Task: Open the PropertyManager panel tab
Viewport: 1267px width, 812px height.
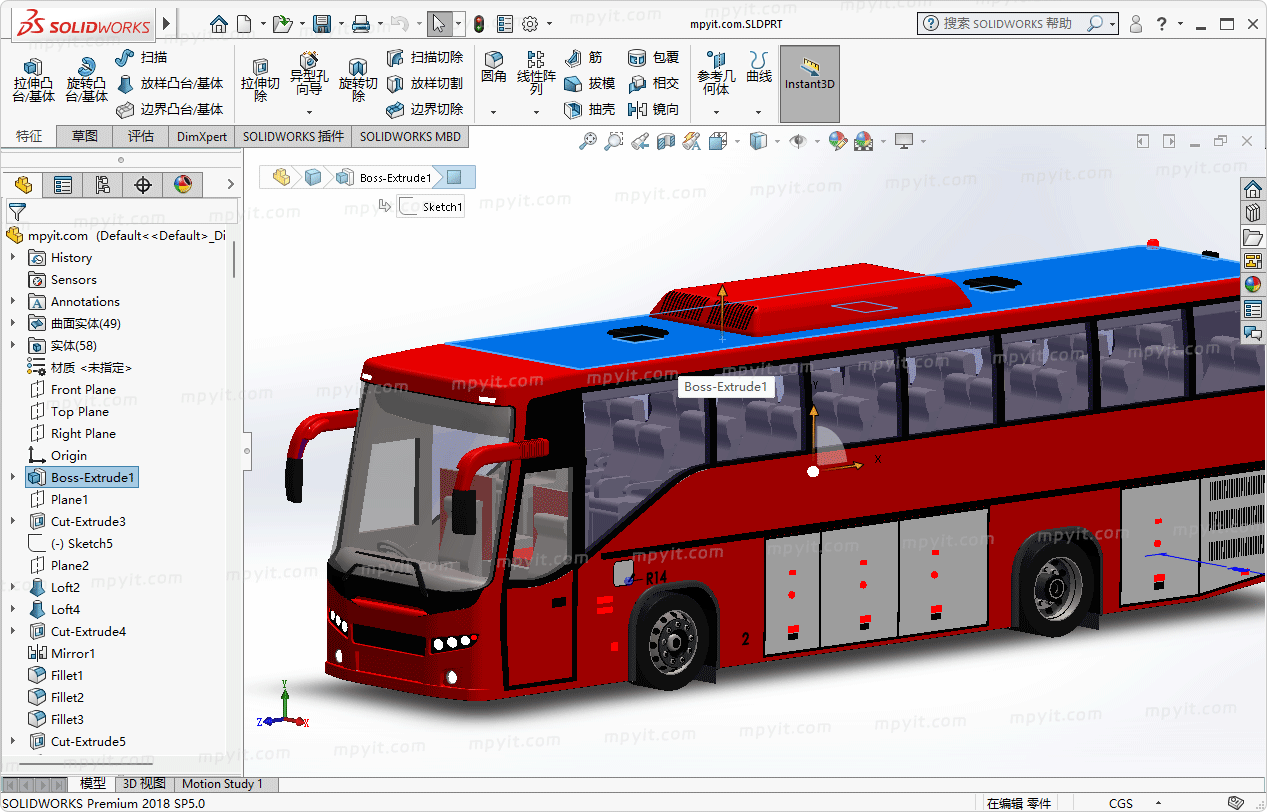Action: pos(63,184)
